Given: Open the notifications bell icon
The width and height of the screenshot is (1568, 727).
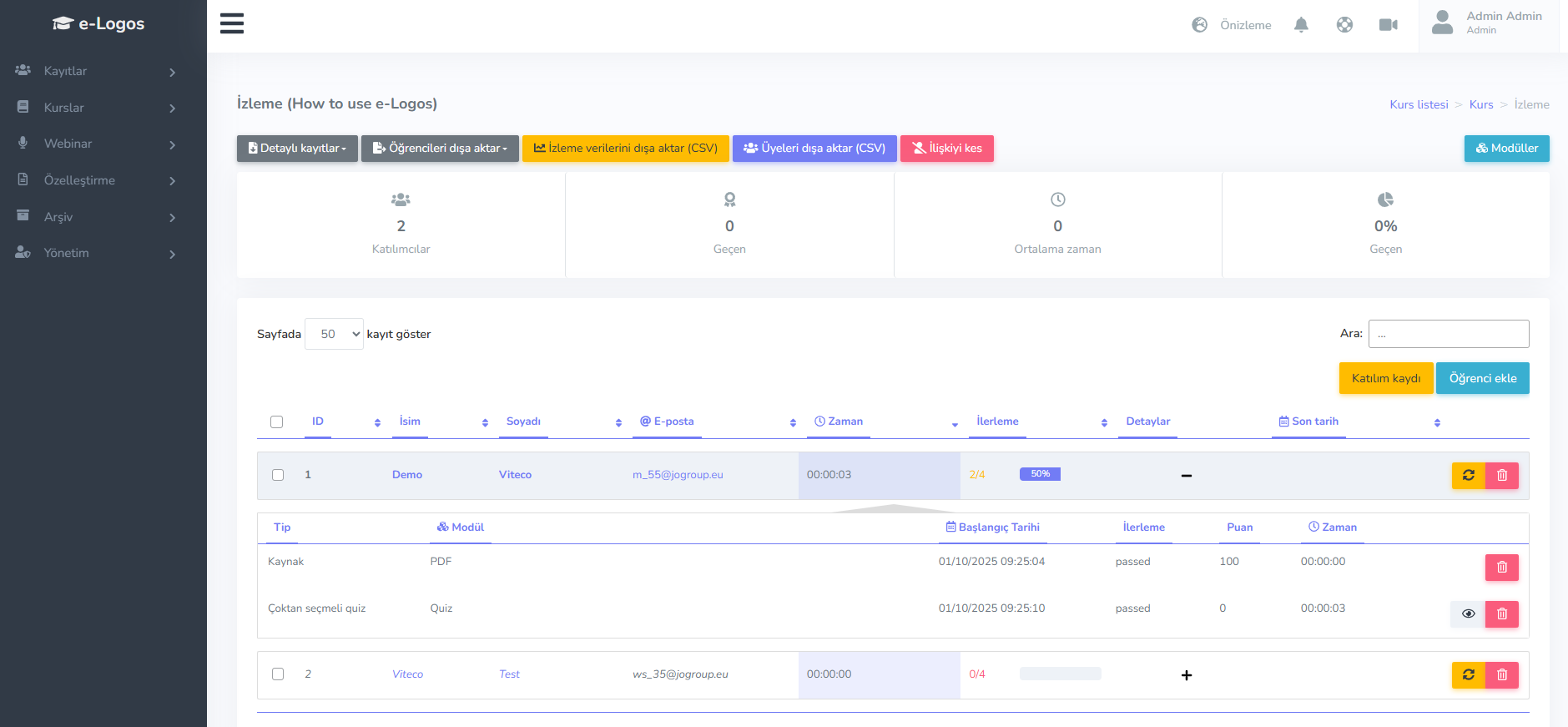Looking at the screenshot, I should coord(1301,25).
